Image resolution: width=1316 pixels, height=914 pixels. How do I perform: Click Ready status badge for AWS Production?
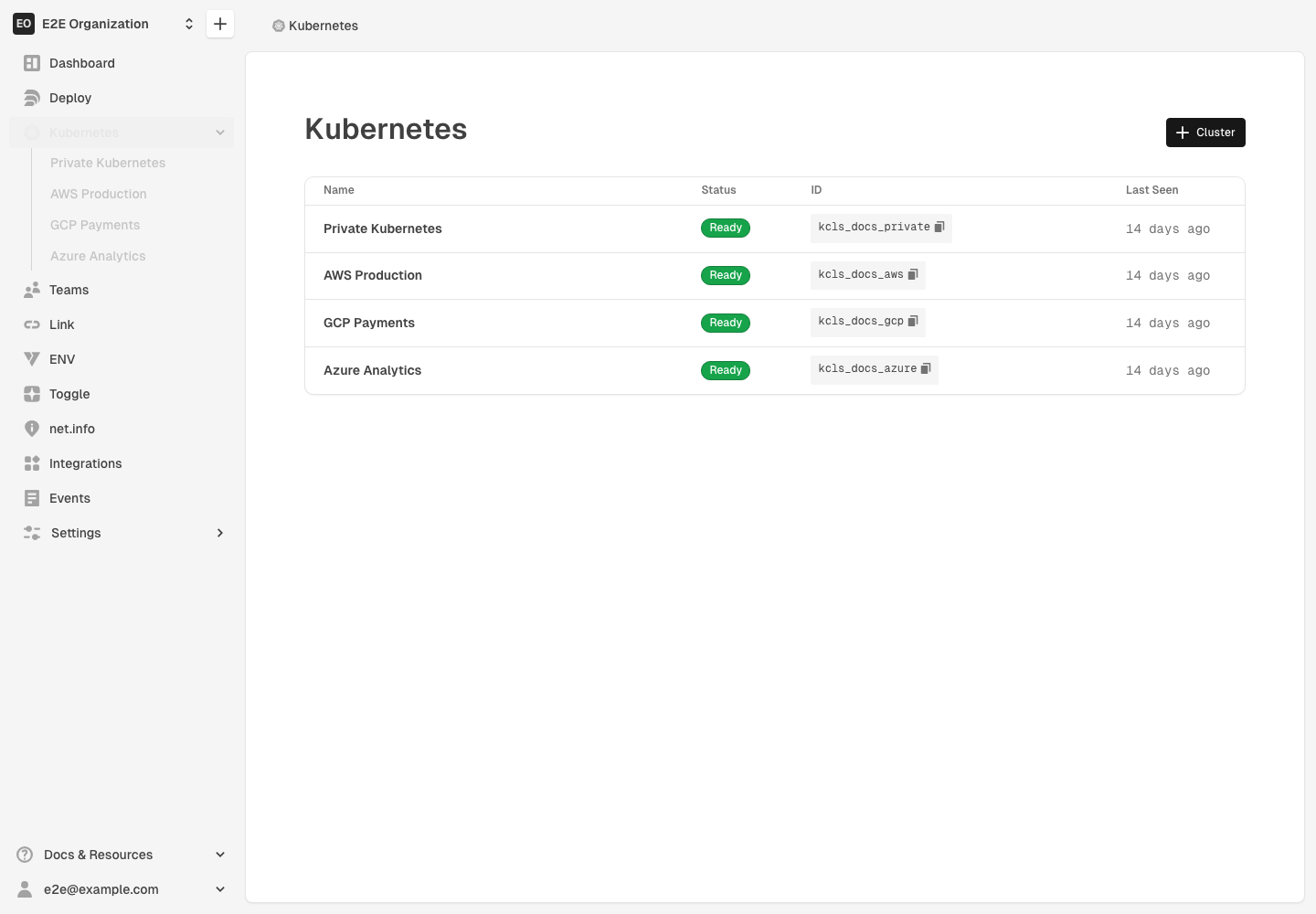pos(726,275)
